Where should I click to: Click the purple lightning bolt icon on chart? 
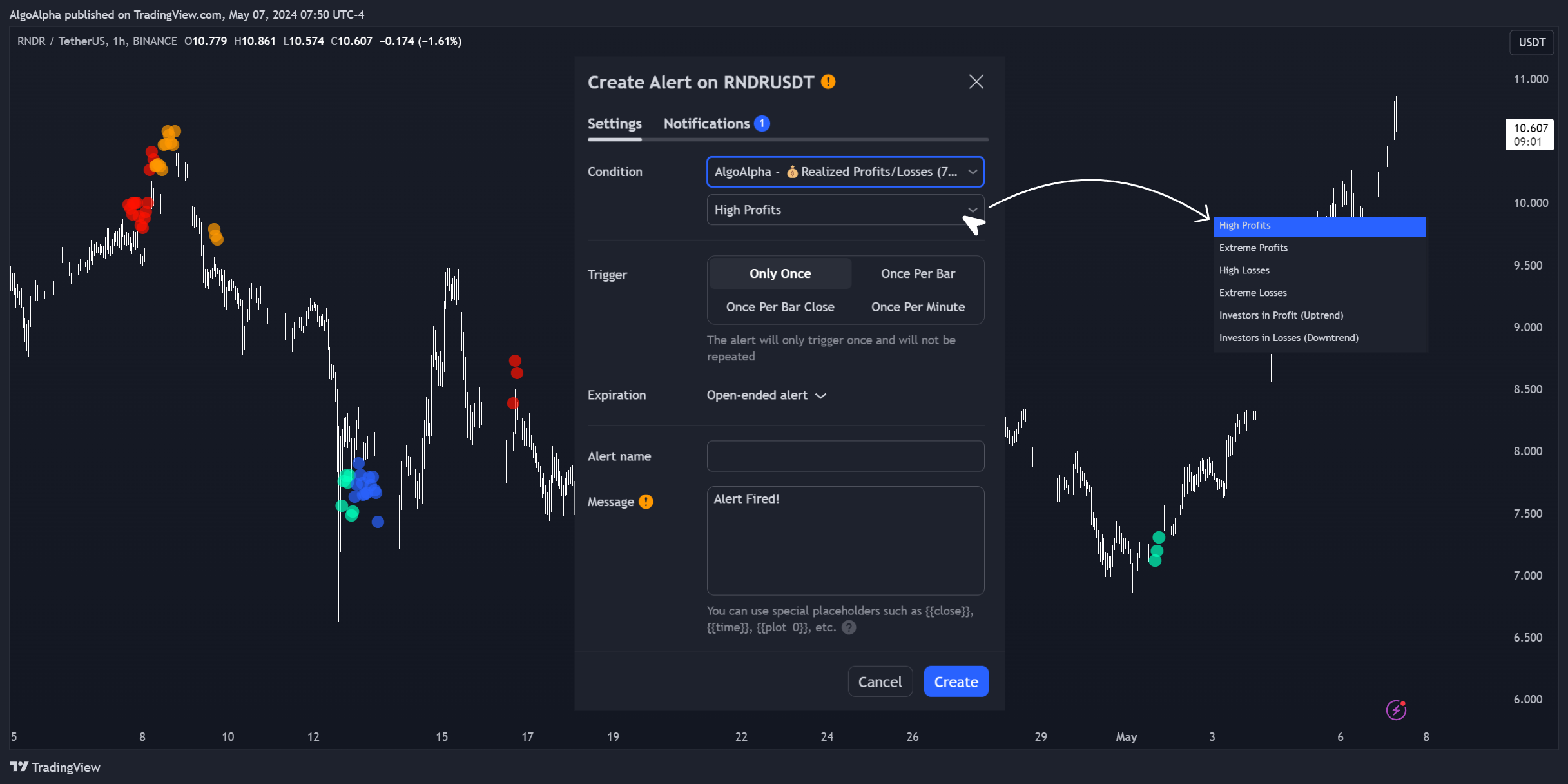[x=1396, y=710]
